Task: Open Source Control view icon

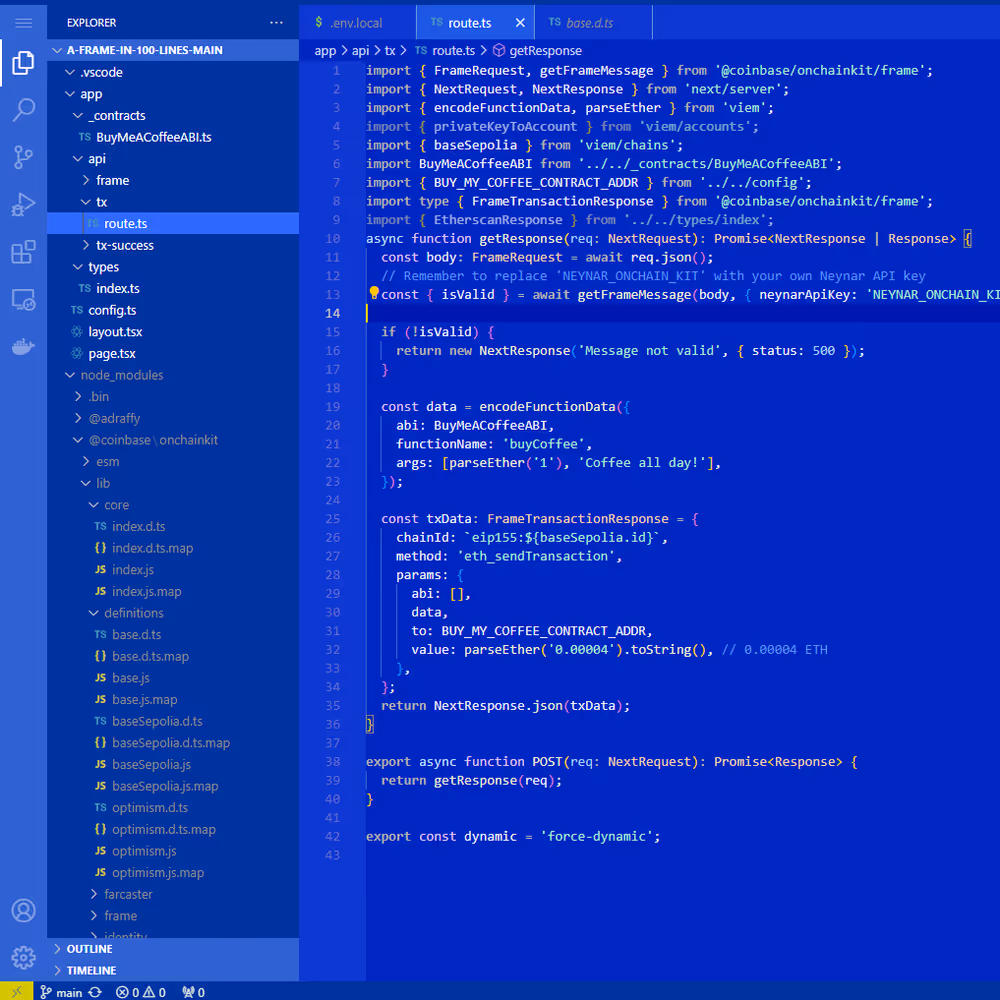Action: click(x=23, y=157)
